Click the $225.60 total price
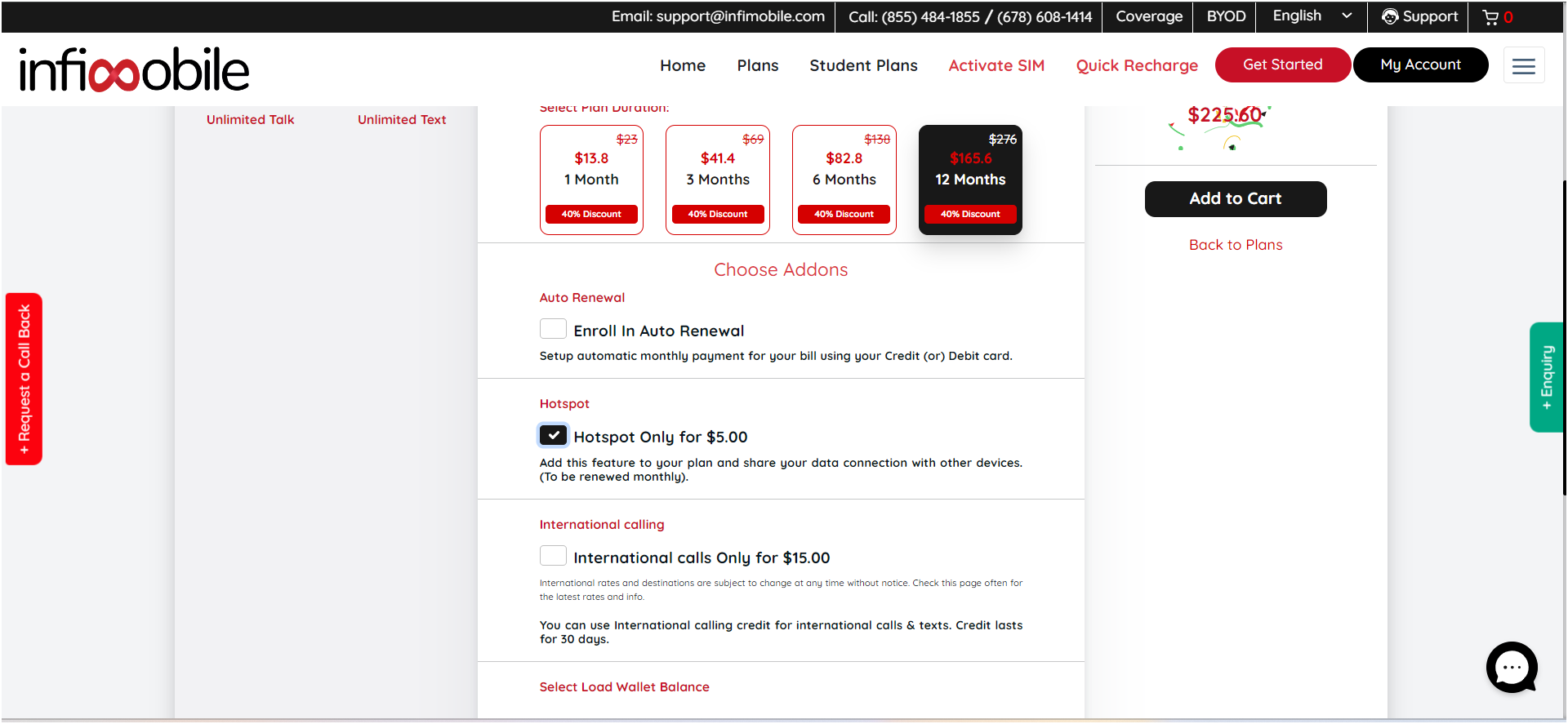The height and width of the screenshot is (724, 1568). pyautogui.click(x=1224, y=115)
